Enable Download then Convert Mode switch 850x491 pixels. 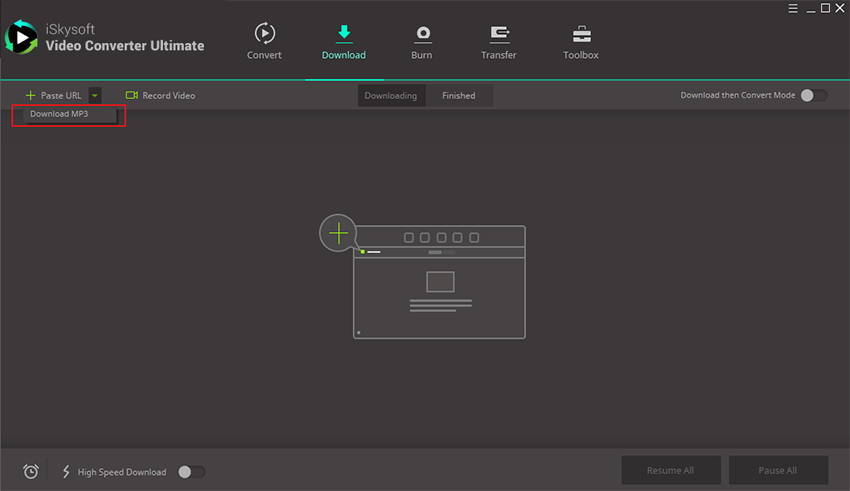tap(814, 96)
